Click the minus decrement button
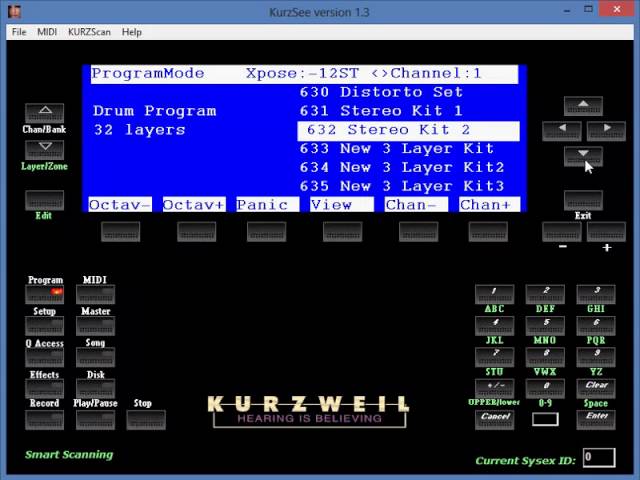Viewport: 640px width, 480px height. 562,231
